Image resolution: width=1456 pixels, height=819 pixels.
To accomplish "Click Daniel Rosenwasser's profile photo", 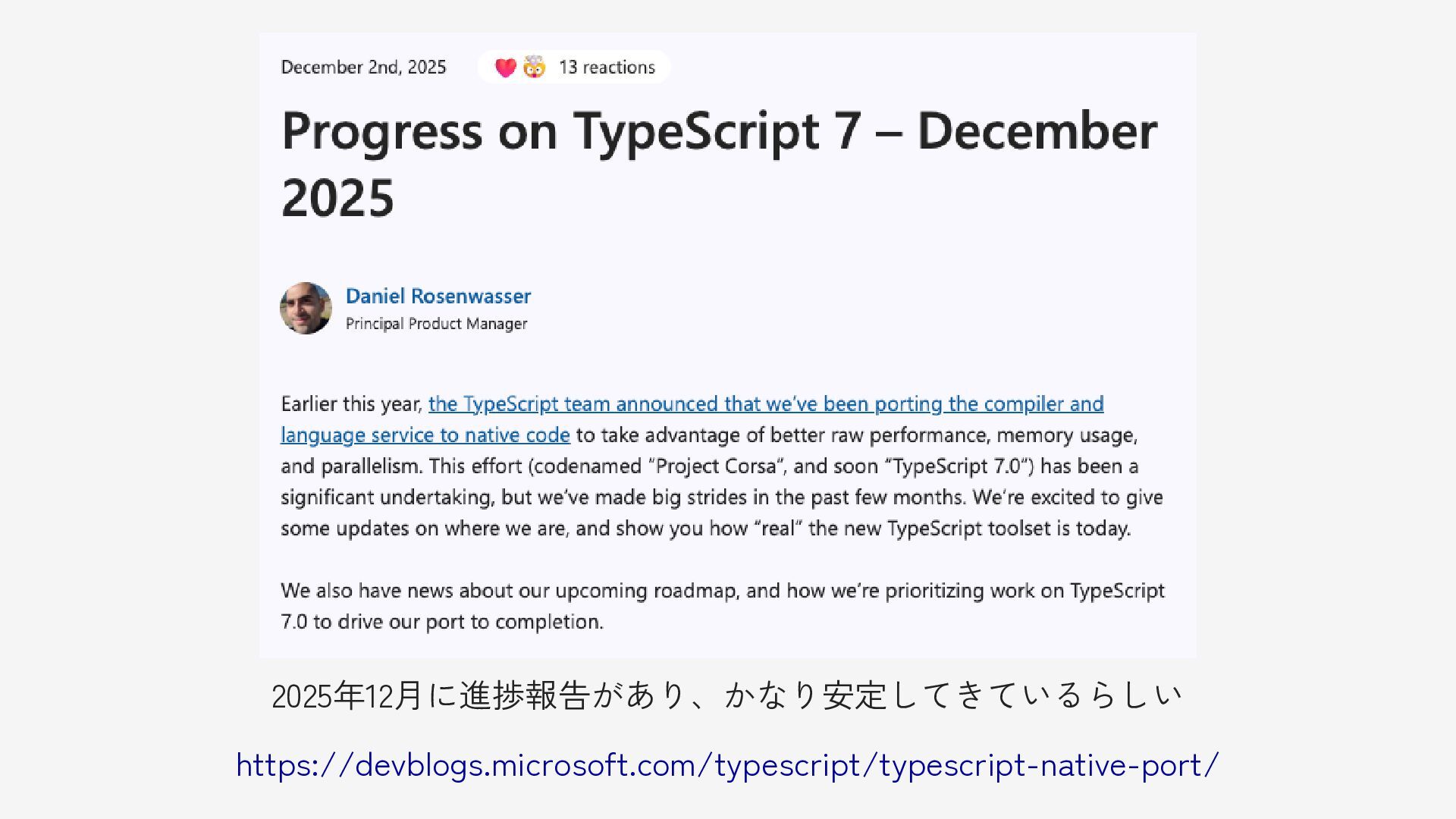I will point(306,309).
